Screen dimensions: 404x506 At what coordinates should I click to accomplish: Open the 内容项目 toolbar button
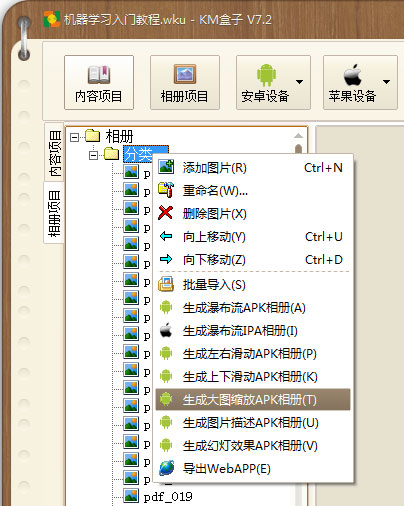coord(99,82)
